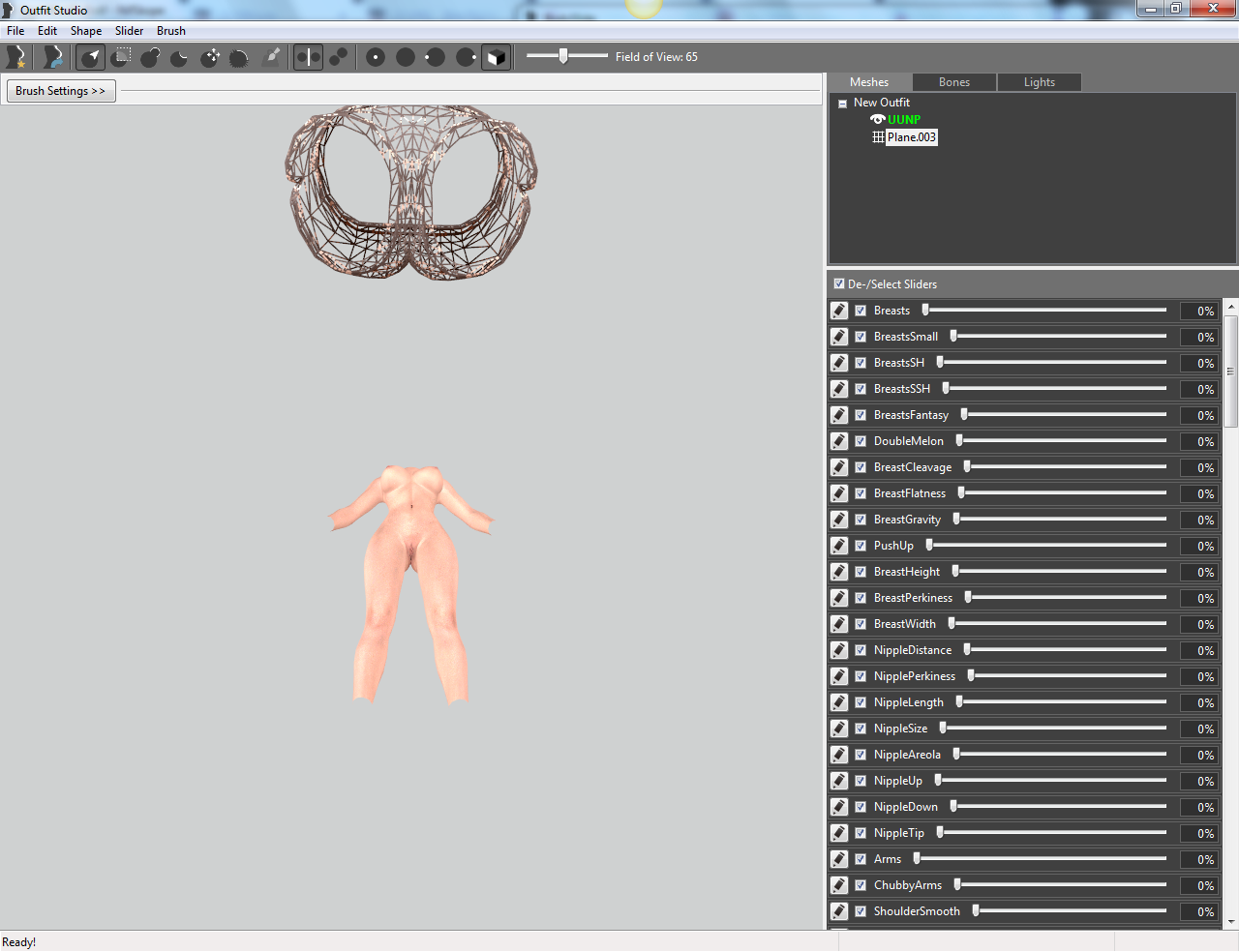Select the New Outfit root item
The width and height of the screenshot is (1239, 952).
pos(881,103)
